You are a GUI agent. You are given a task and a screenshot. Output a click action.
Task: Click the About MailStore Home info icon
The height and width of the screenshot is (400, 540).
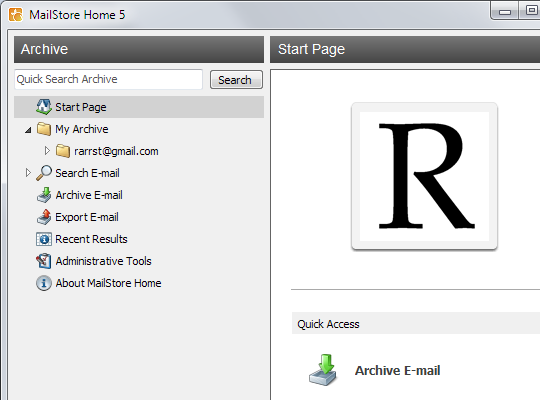[44, 283]
